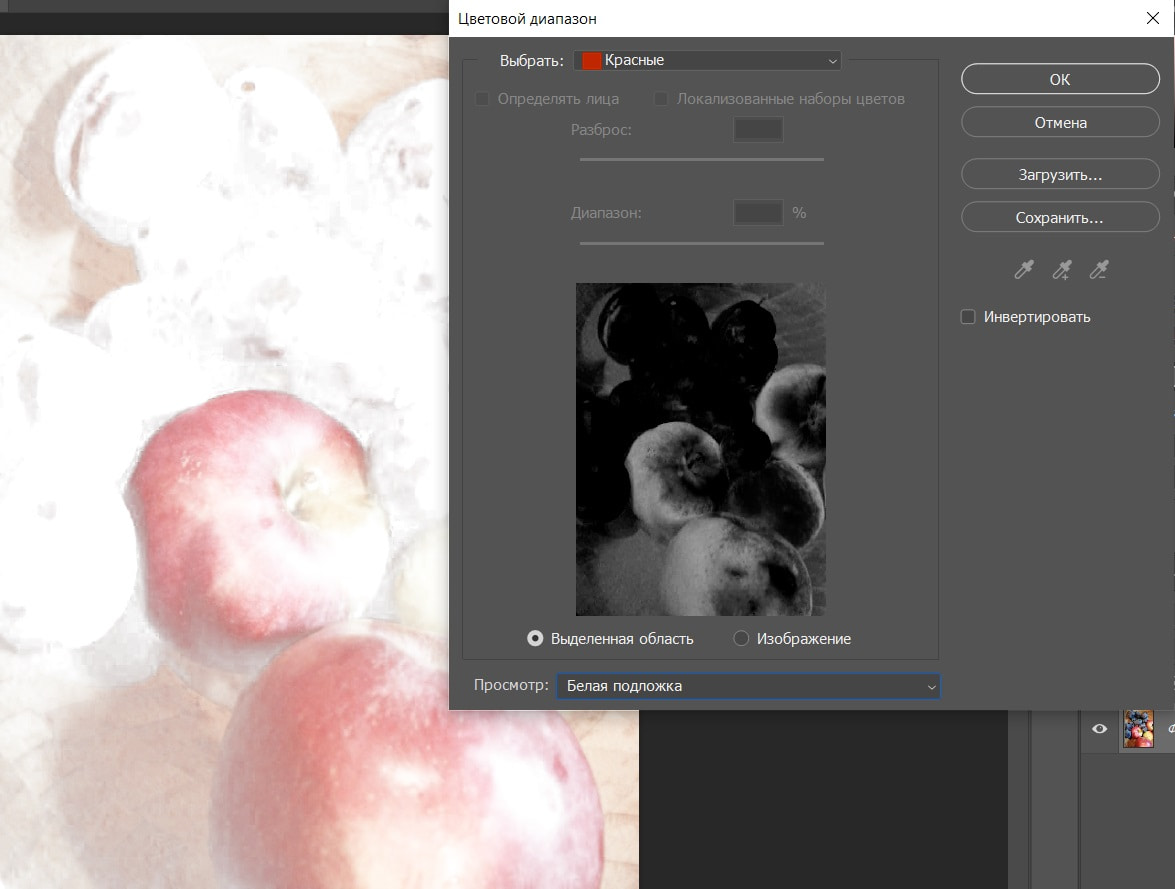1175x889 pixels.
Task: Click the OK button in Цветовой диапазон
Action: (x=1060, y=79)
